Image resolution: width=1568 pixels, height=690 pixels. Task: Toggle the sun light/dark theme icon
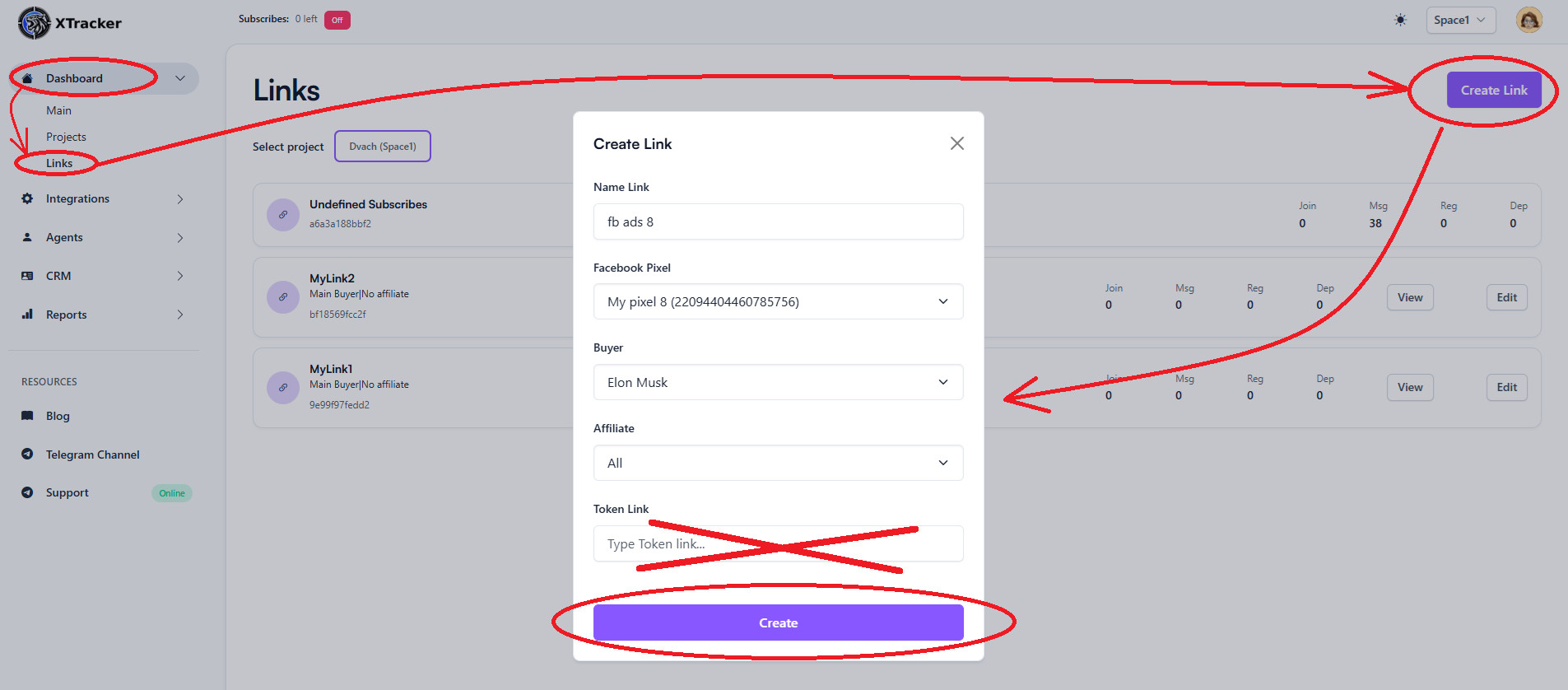click(x=1400, y=20)
